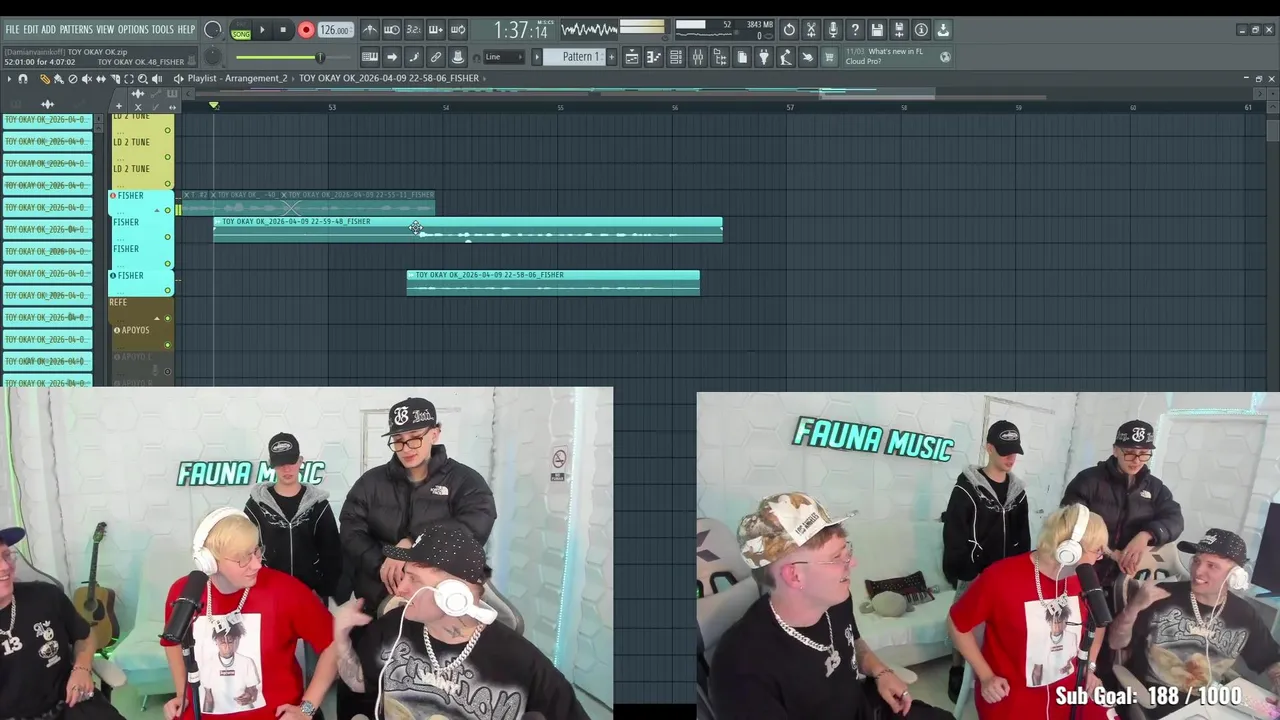
Task: Open the Playlist window icon
Action: click(x=632, y=57)
